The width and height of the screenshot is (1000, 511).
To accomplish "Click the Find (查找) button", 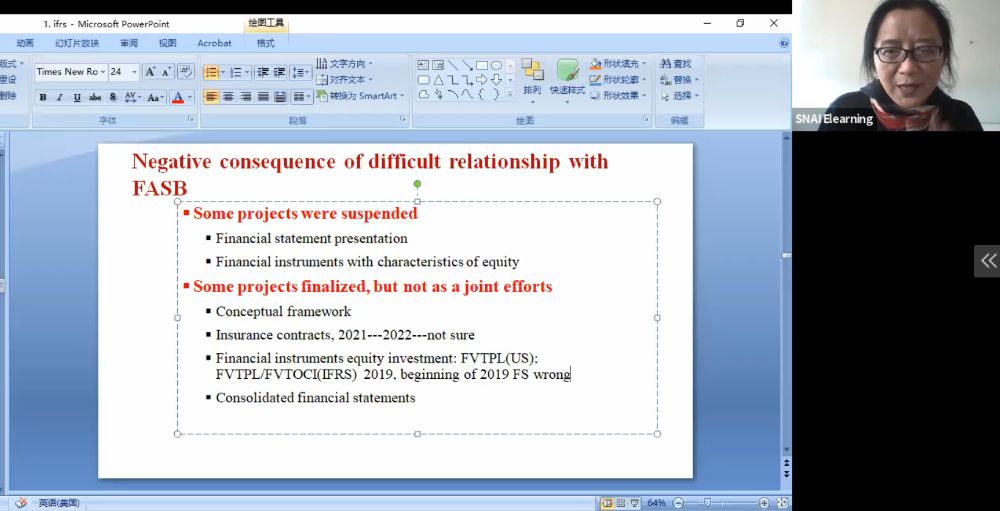I will pos(676,64).
